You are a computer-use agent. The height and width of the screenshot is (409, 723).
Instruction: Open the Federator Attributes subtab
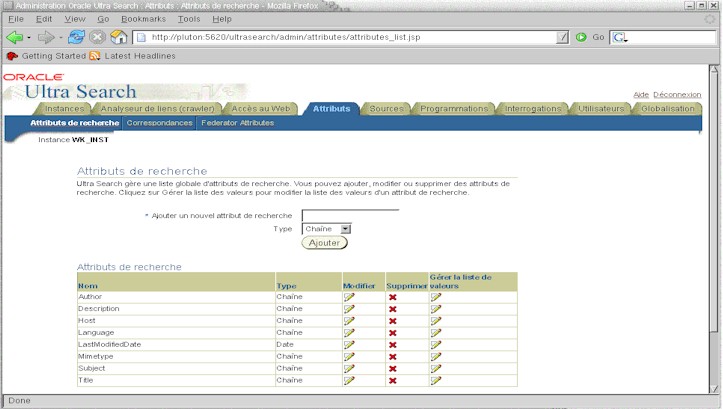[237, 123]
